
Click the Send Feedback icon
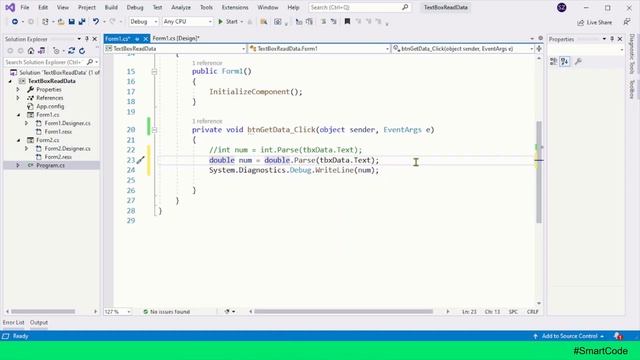click(627, 22)
